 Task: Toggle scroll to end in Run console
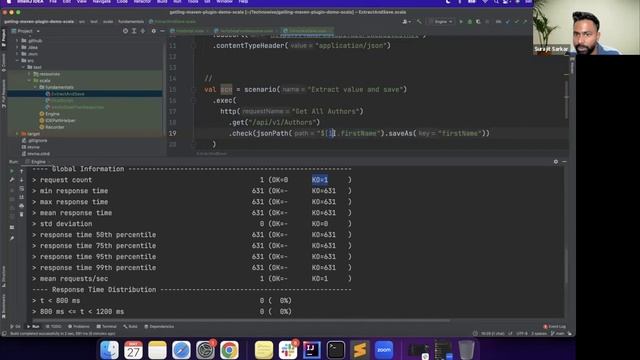(x=22, y=197)
